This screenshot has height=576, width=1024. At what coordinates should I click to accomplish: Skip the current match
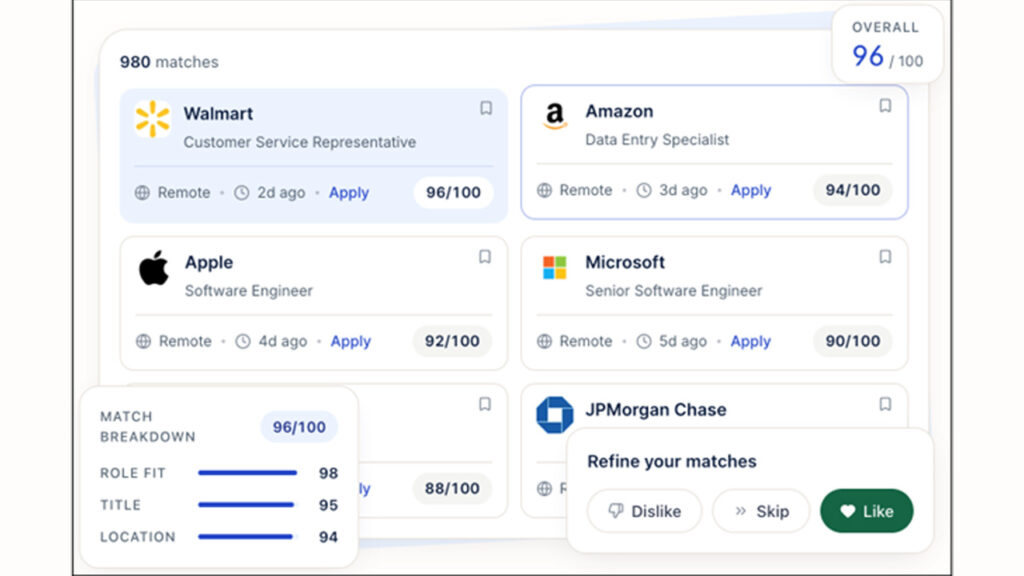point(761,511)
